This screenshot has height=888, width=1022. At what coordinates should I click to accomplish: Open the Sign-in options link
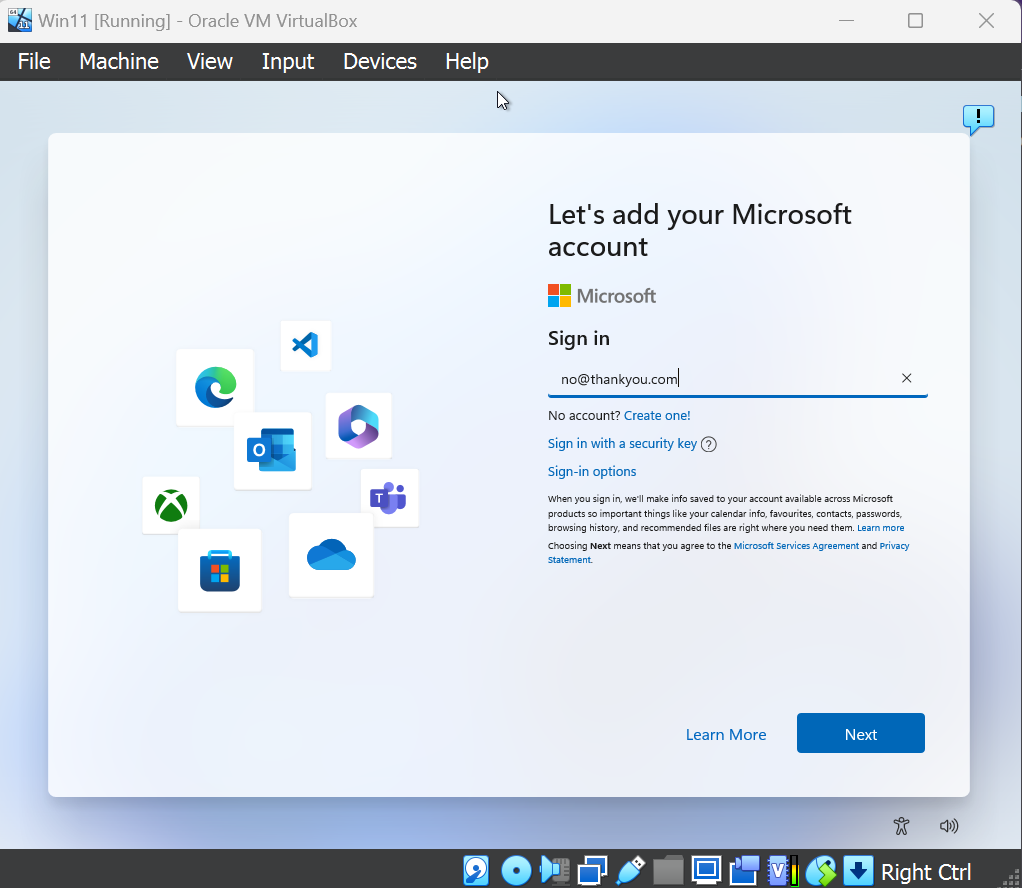tap(592, 472)
